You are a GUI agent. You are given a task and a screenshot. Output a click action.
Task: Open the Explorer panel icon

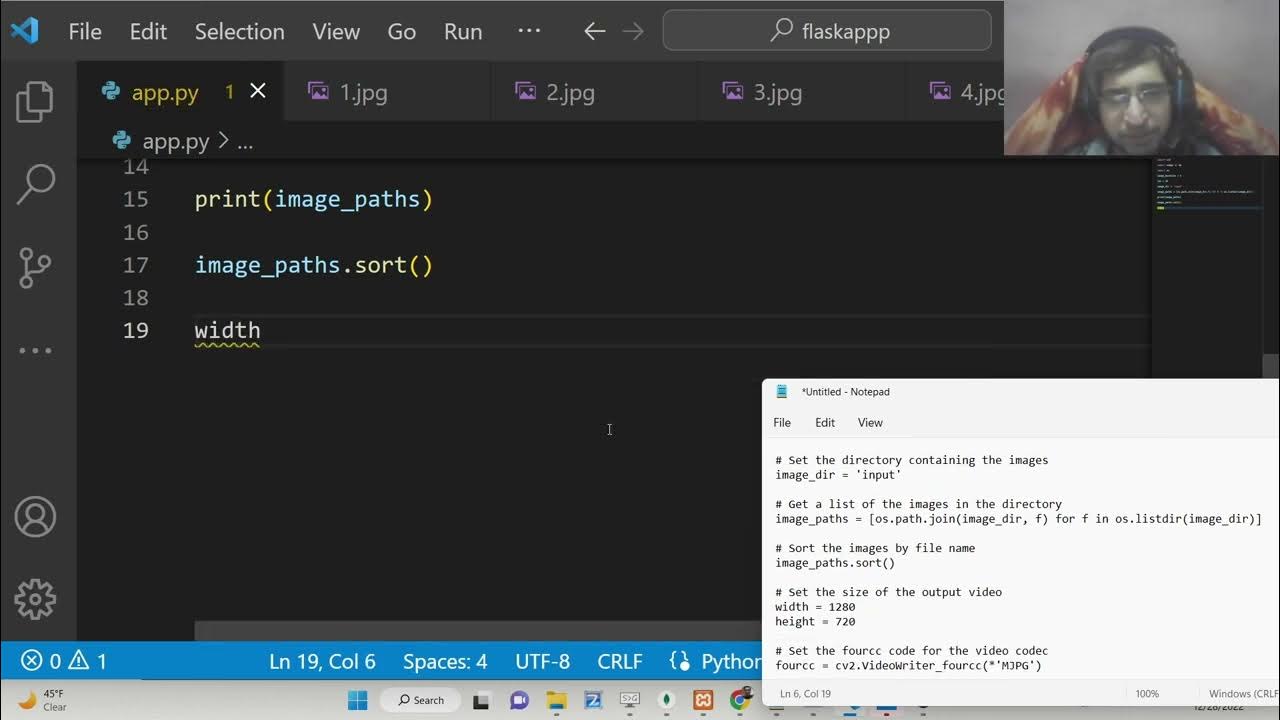pos(36,102)
